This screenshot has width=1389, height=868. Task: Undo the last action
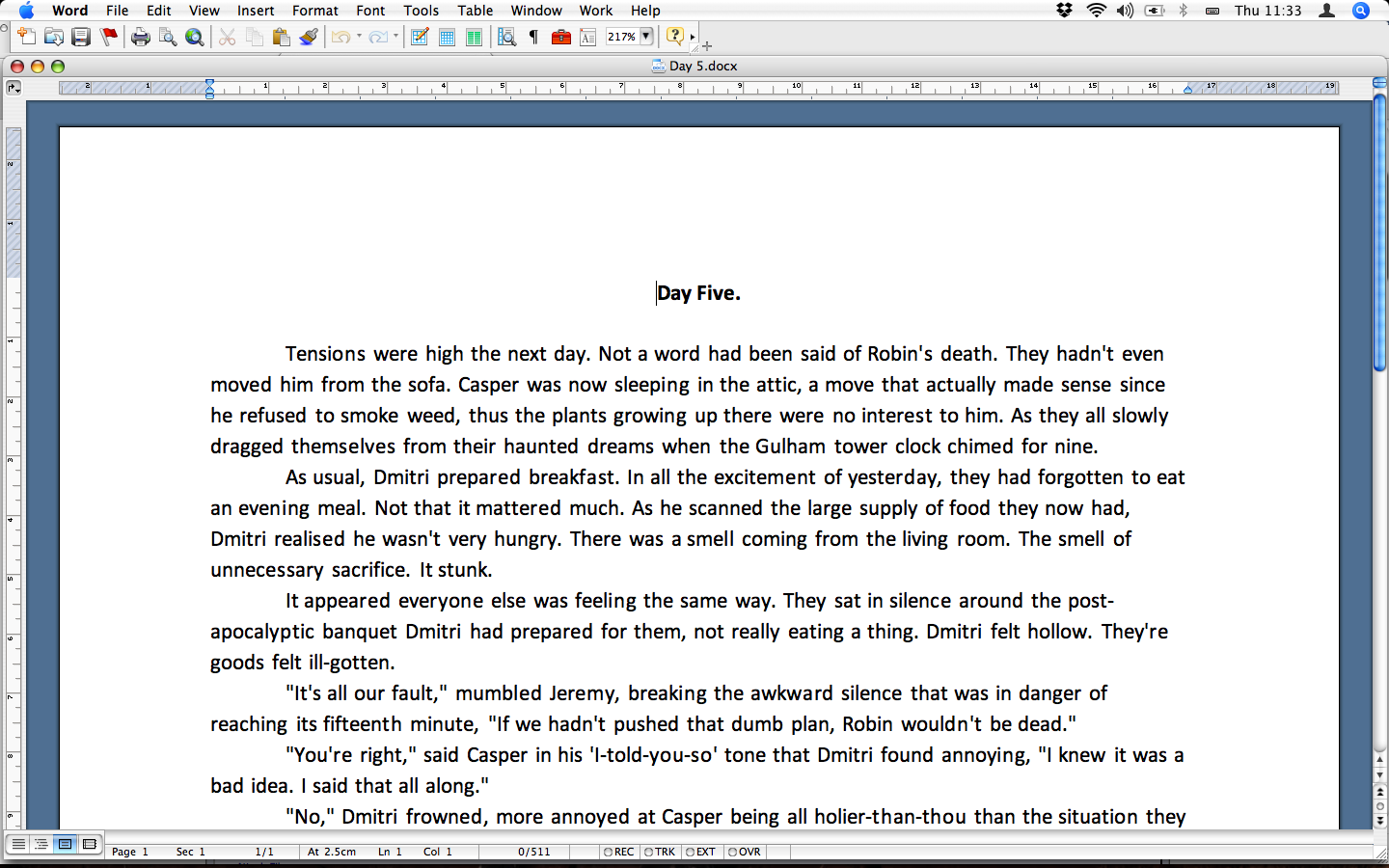340,37
